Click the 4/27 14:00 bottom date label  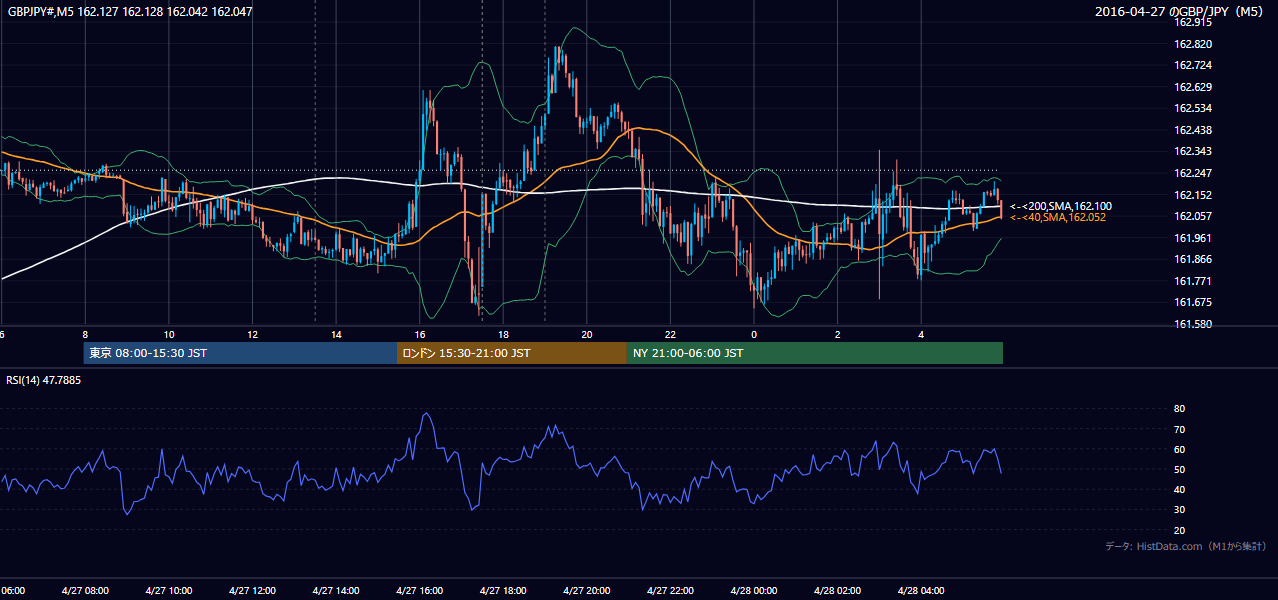[x=336, y=591]
